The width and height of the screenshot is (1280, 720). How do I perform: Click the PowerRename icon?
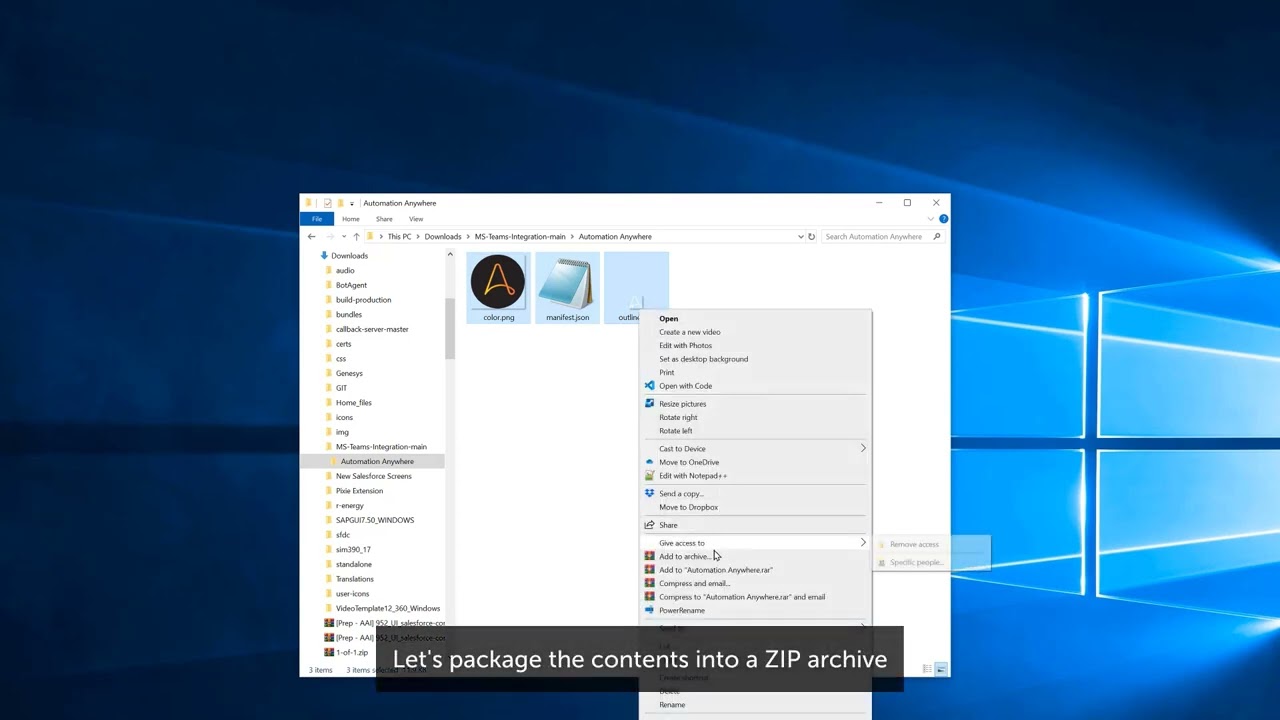coord(649,610)
